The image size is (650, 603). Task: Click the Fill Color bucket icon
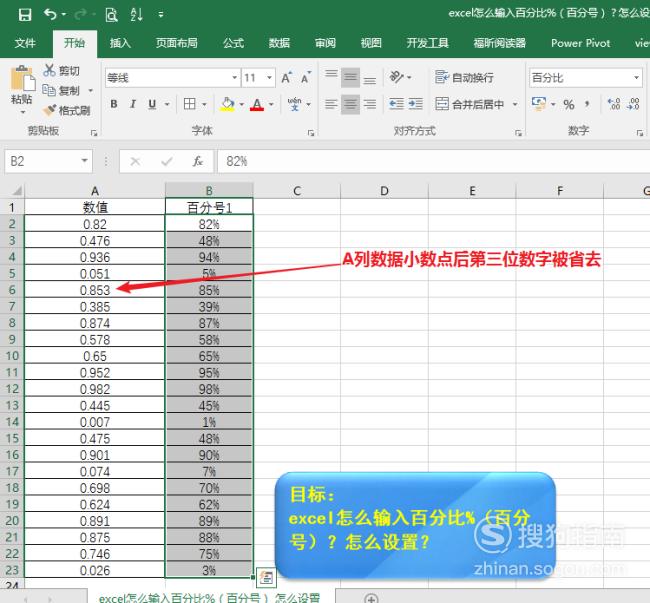(227, 104)
